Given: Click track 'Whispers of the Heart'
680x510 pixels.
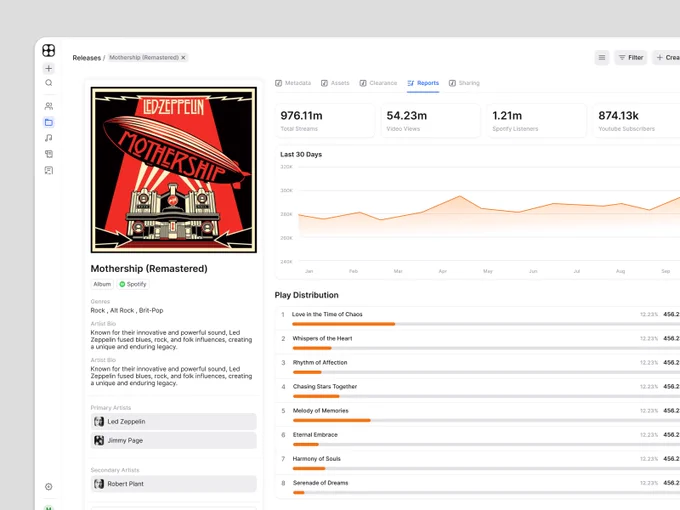Looking at the screenshot, I should click(322, 338).
